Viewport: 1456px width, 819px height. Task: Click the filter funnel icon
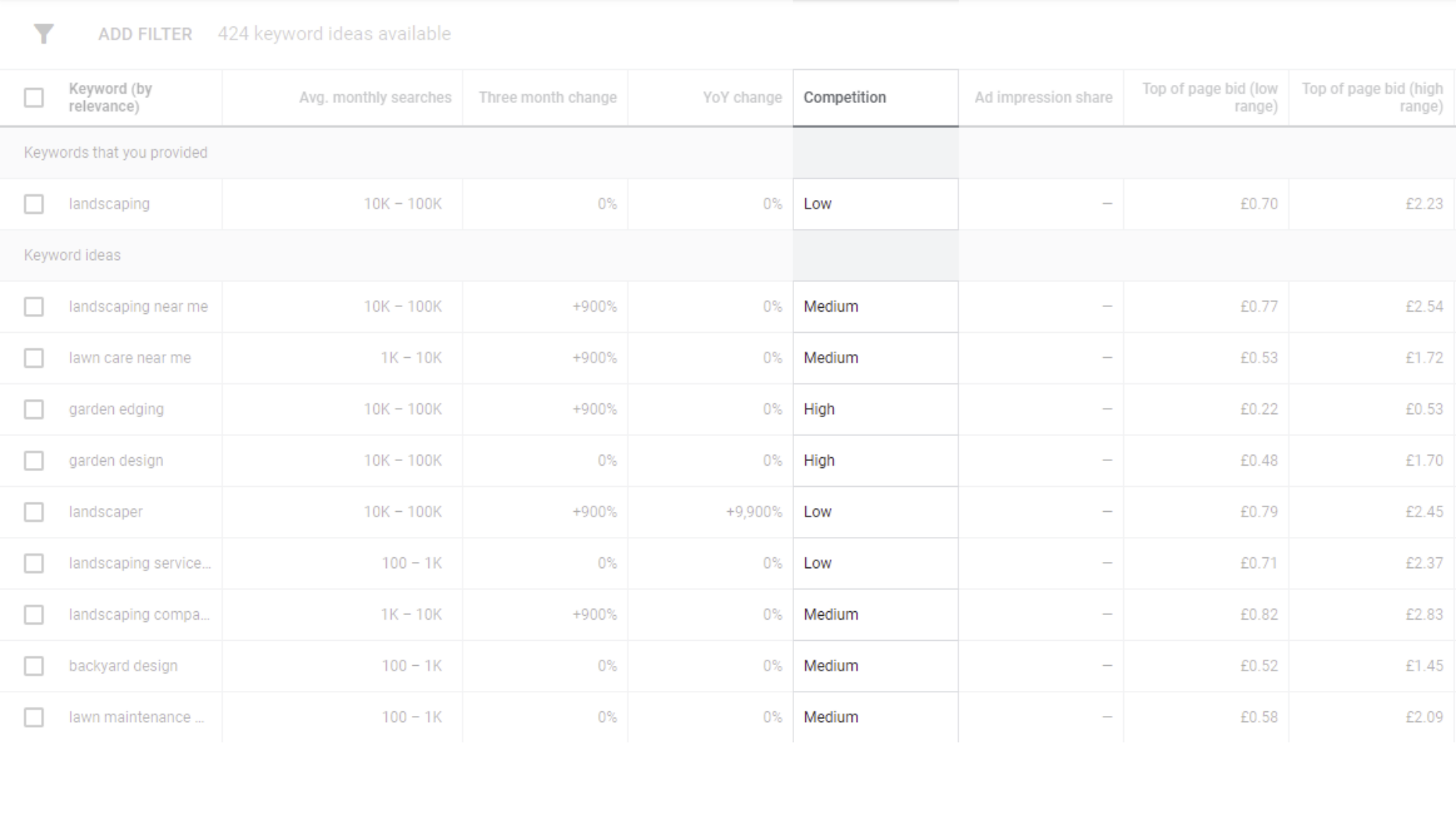click(x=43, y=33)
